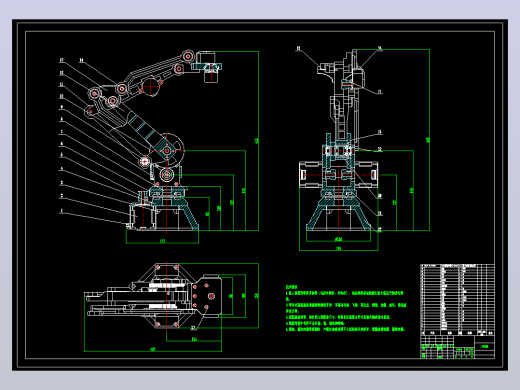This screenshot has width=520, height=390.
Task: Select the lowest part balloon number in the side view
Action: 61,211
